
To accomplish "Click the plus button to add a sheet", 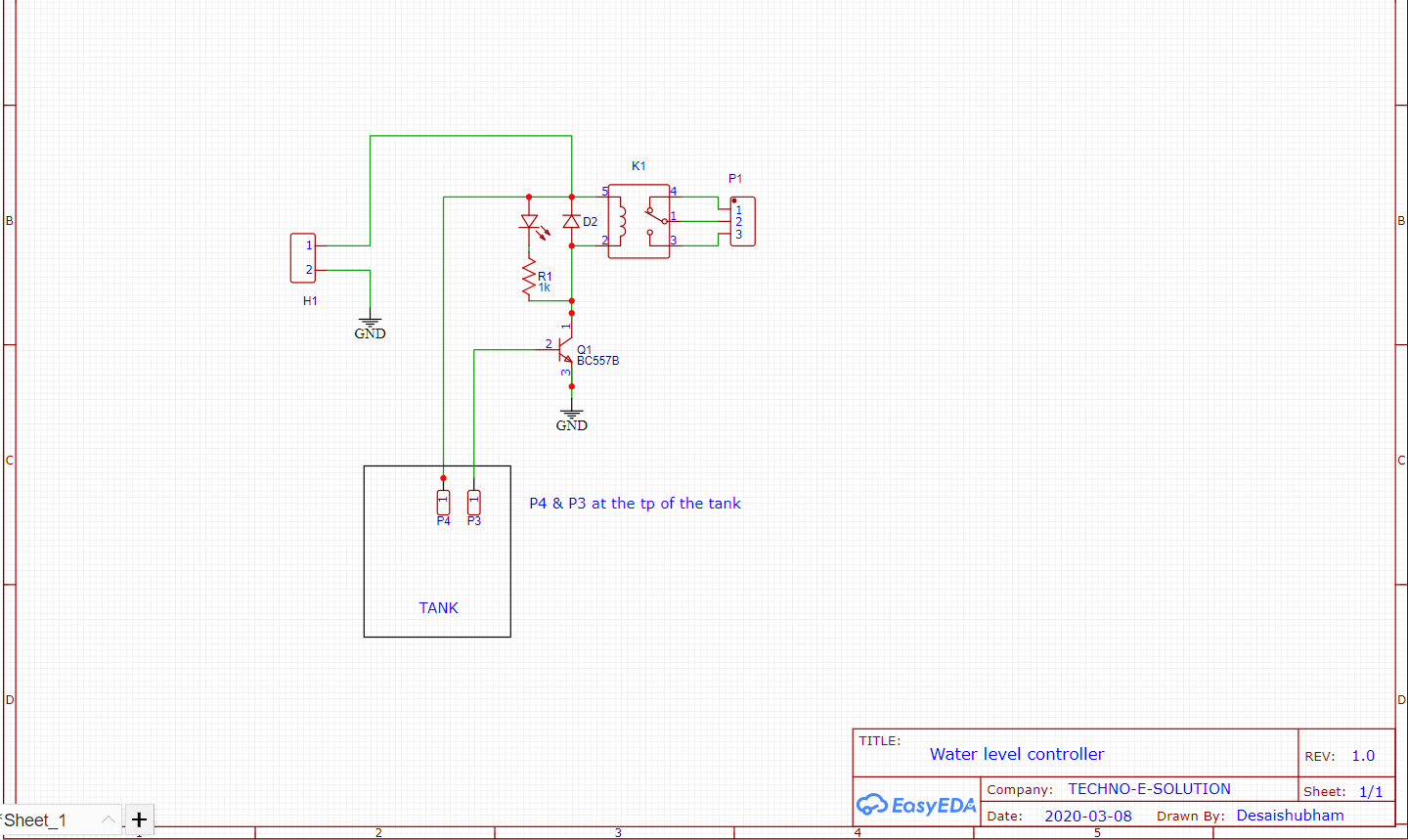I will [x=138, y=819].
